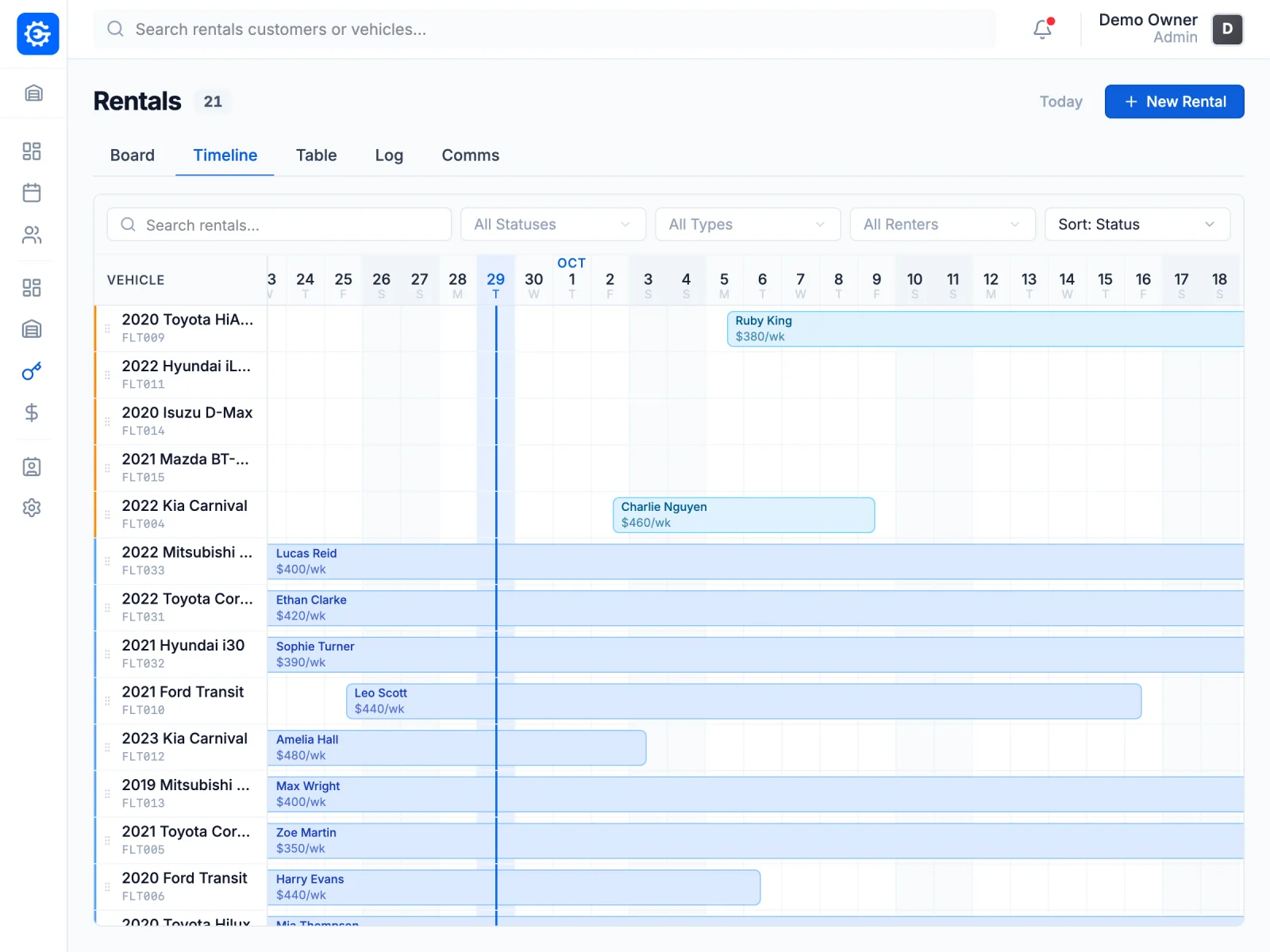
Task: Open Zoe Martin rental bar
Action: (x=756, y=841)
